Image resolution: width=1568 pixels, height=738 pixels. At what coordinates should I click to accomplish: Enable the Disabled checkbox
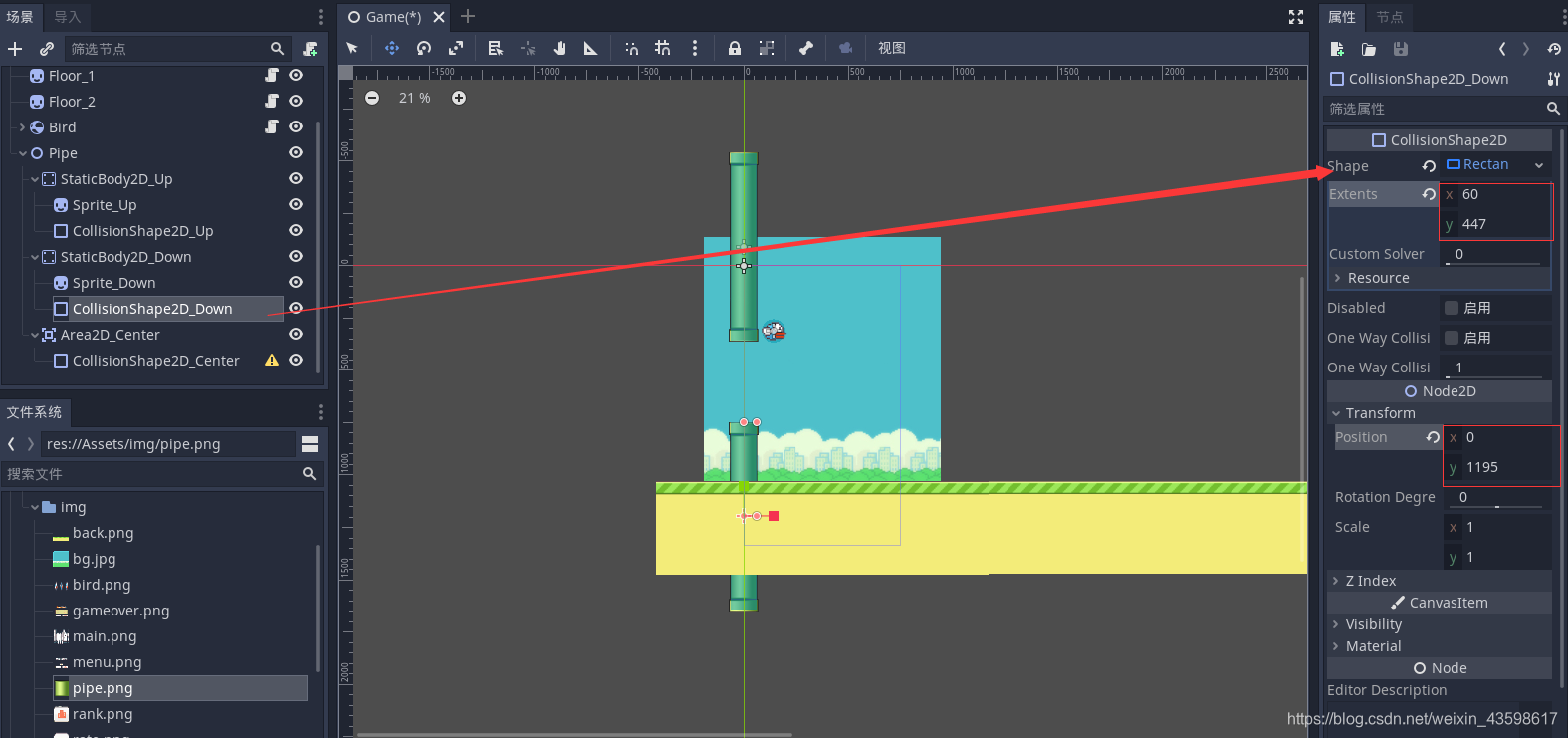click(1452, 308)
